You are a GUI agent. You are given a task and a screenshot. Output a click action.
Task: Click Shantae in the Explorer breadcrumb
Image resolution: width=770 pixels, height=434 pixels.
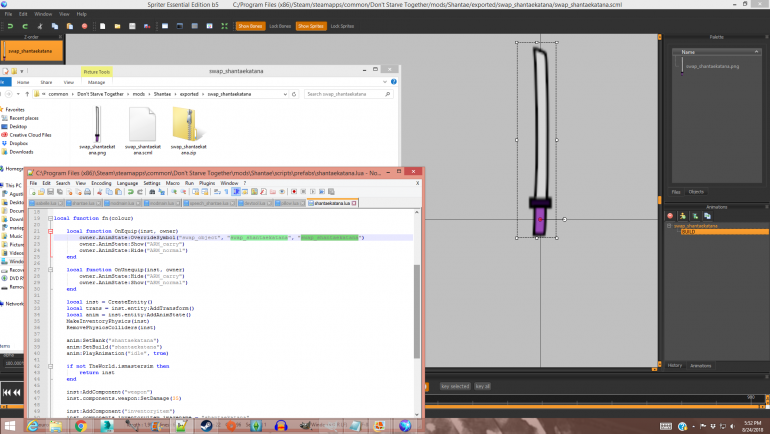[x=162, y=94]
